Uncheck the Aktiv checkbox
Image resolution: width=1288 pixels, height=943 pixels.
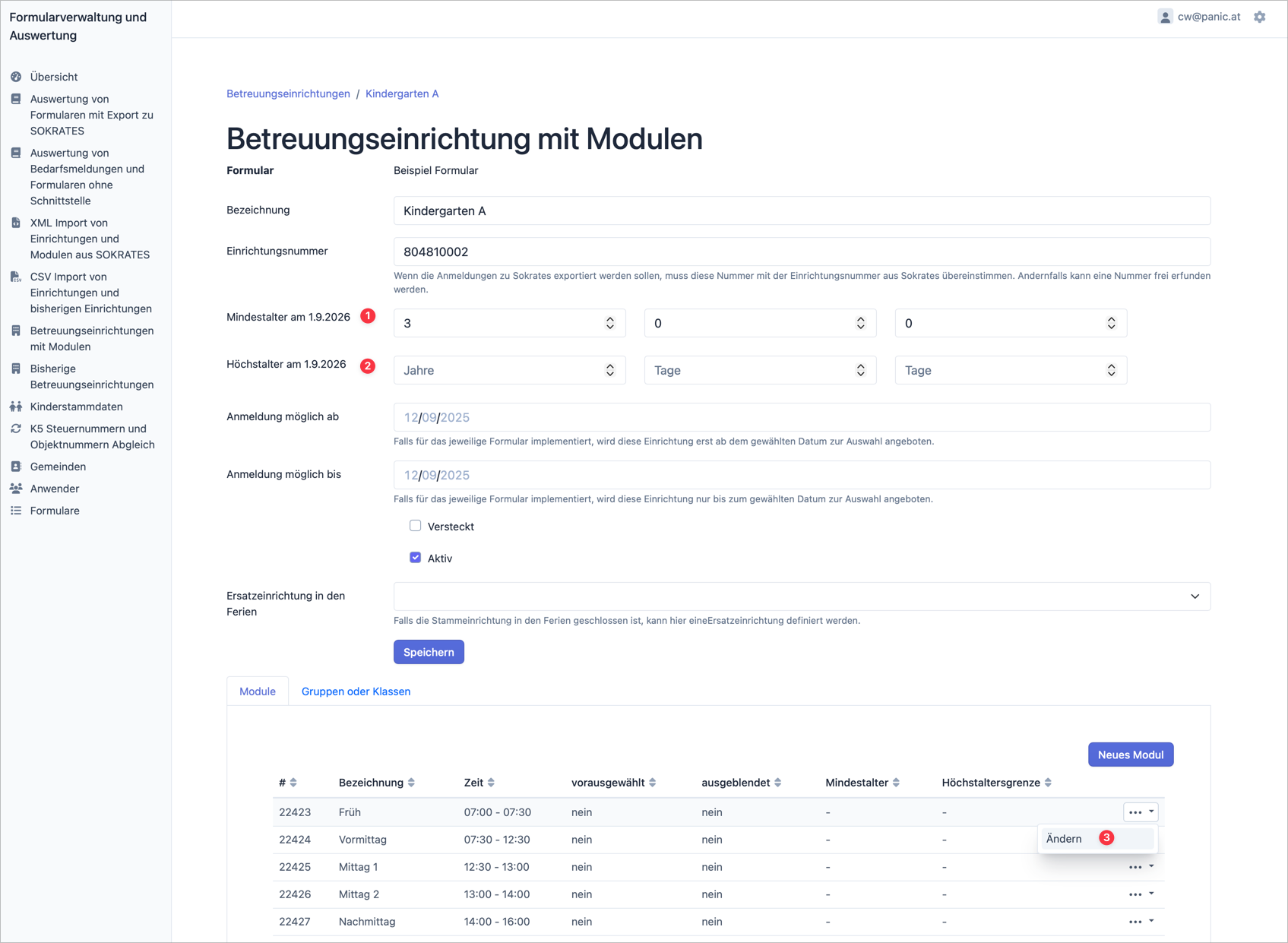tap(415, 558)
